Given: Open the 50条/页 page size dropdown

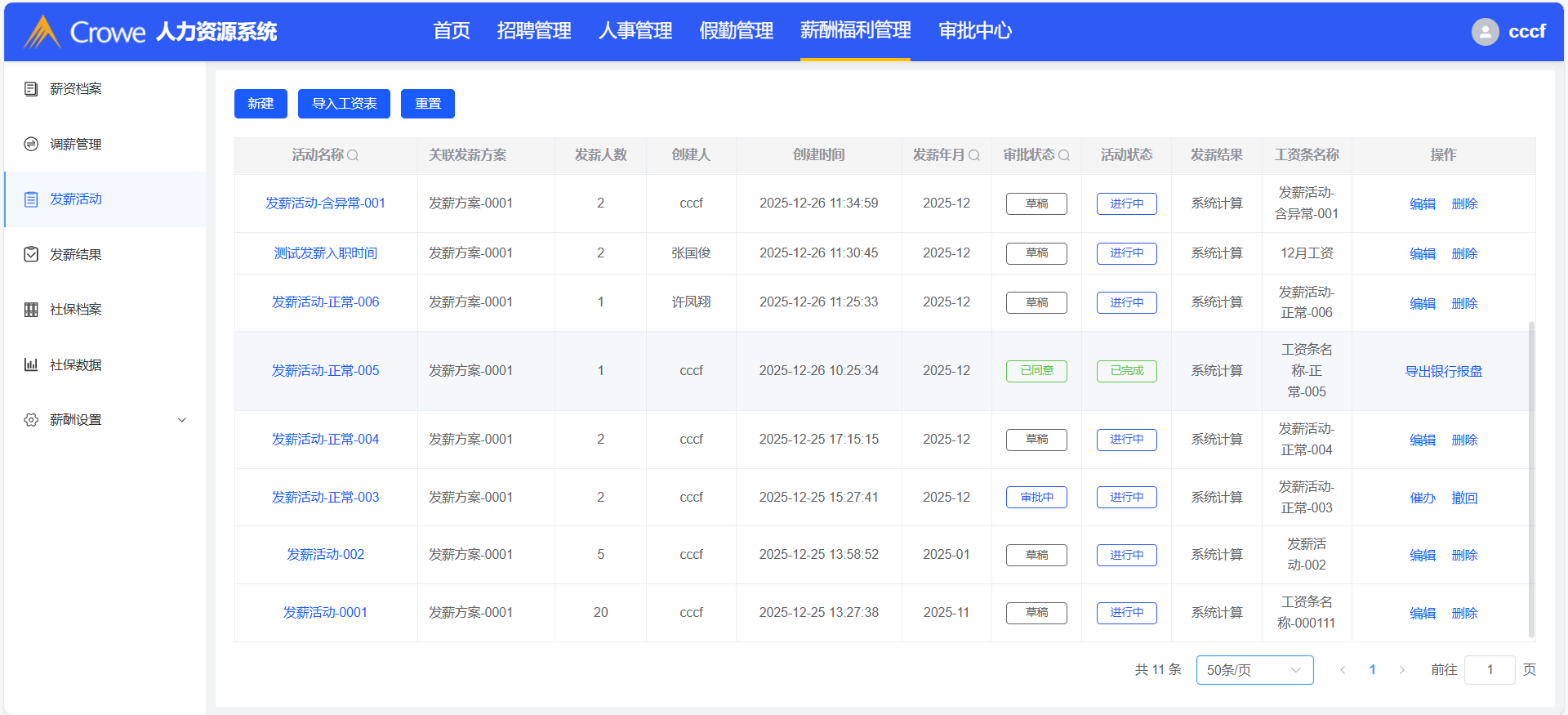Looking at the screenshot, I should coord(1254,670).
